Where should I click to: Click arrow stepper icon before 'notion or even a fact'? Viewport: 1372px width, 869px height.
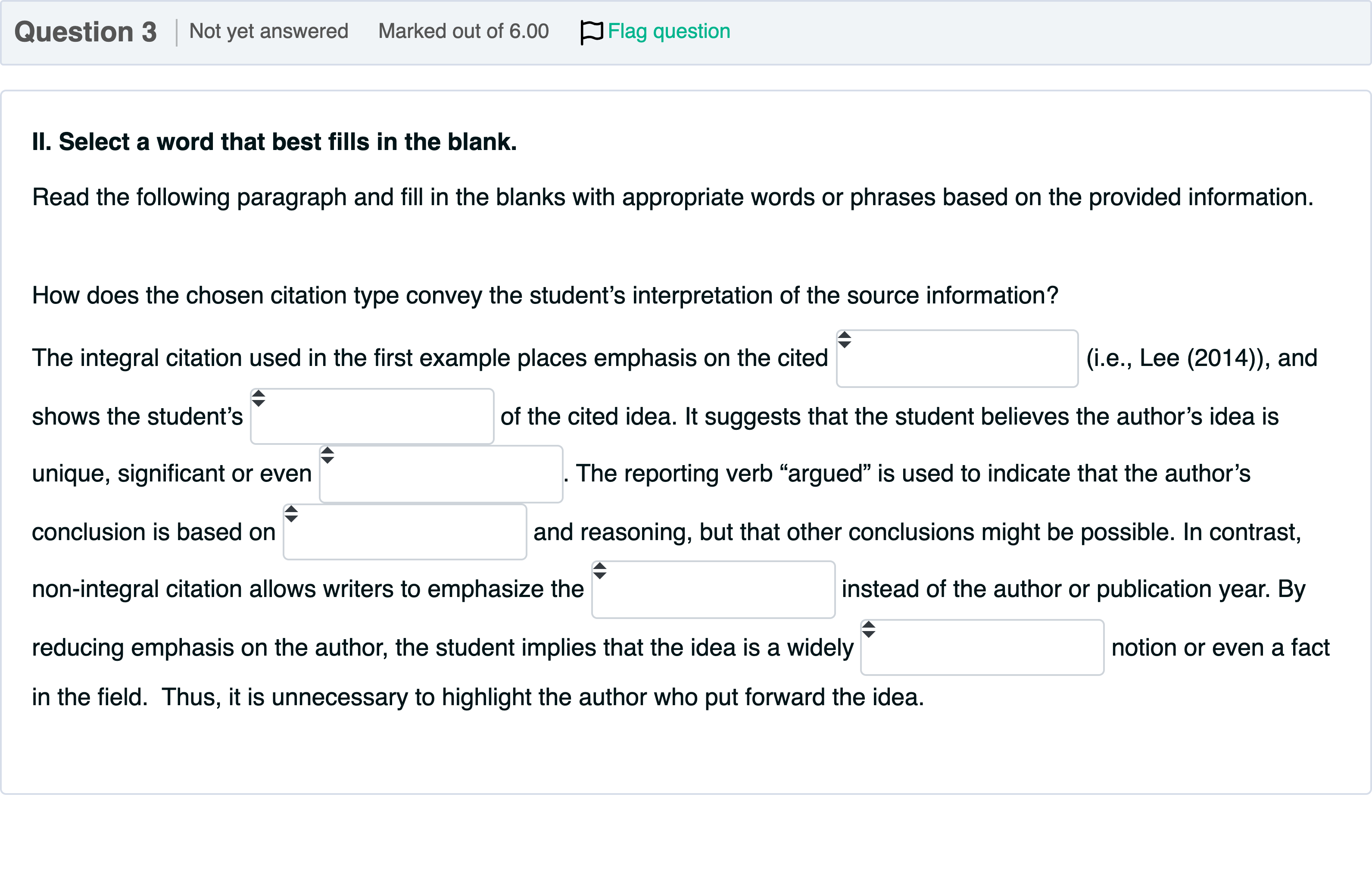coord(868,630)
